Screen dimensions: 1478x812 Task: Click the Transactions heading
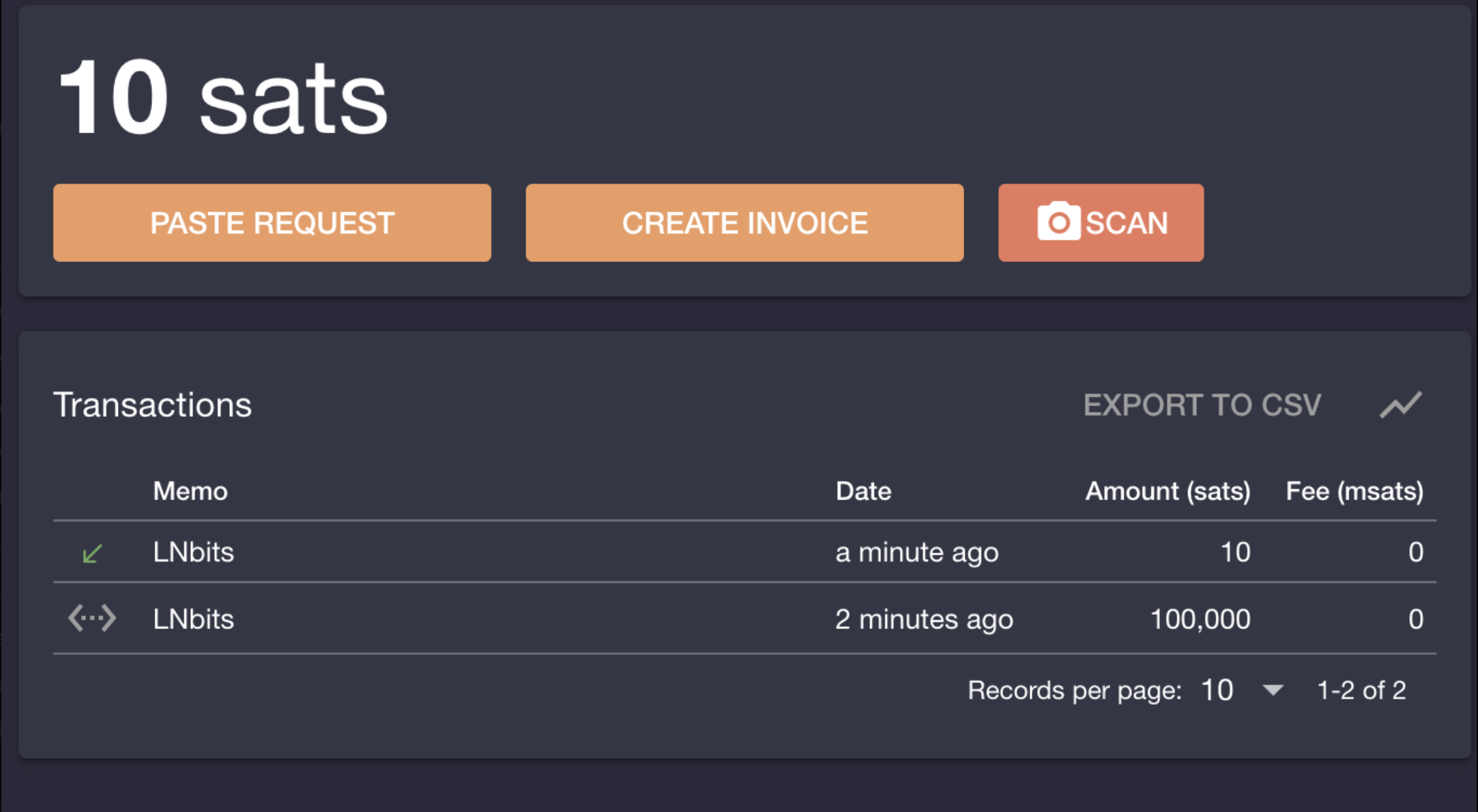click(x=152, y=405)
